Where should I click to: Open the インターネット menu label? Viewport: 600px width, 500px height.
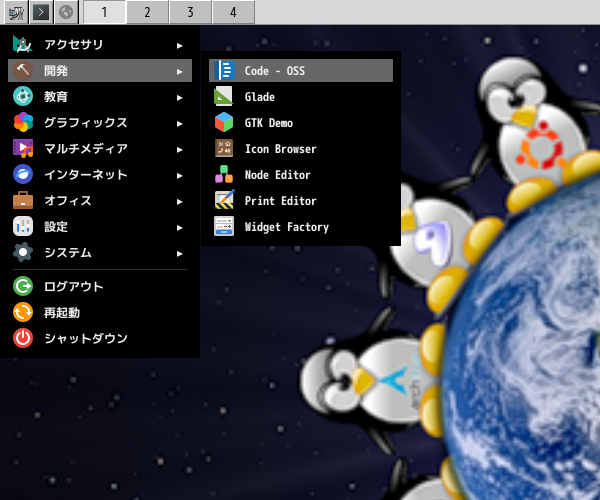tap(86, 174)
